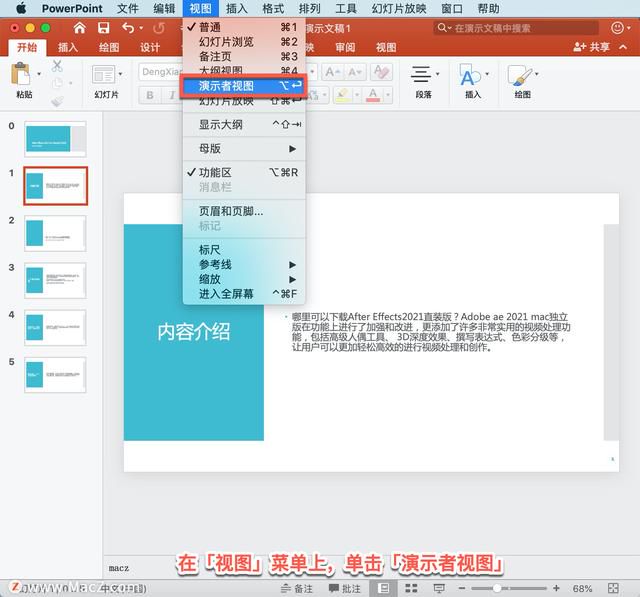Screen dimensions: 640x597
Task: Click the Insert (插入) shapes icon
Action: 470,74
